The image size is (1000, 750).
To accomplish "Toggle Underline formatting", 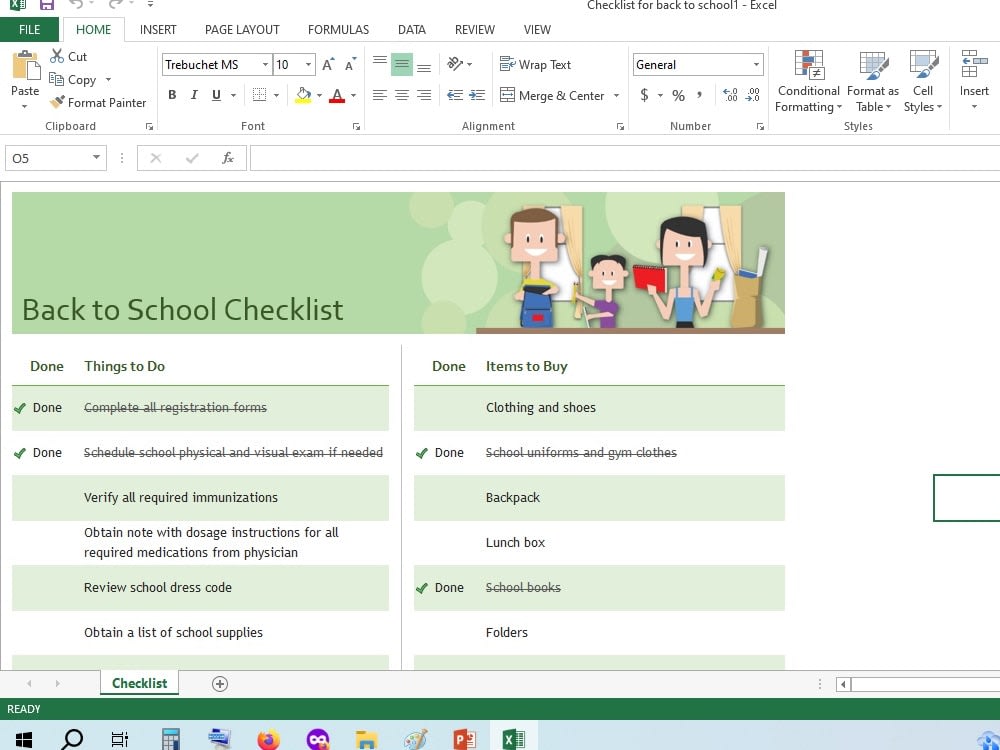I will point(216,95).
